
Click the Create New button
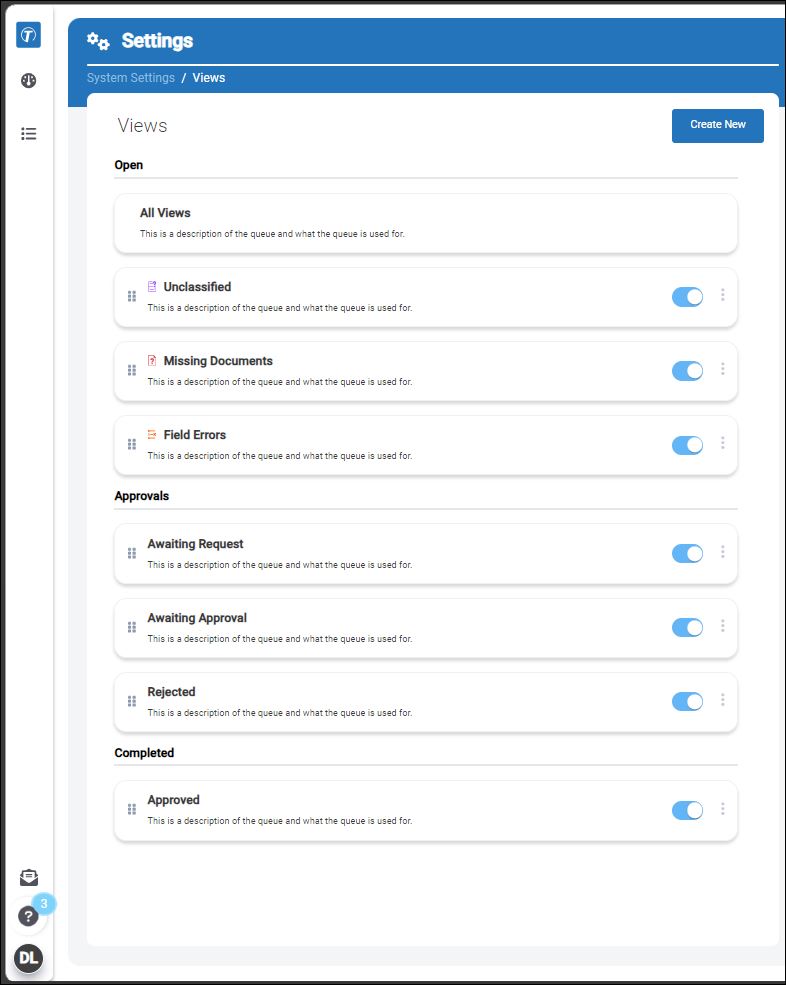(718, 126)
